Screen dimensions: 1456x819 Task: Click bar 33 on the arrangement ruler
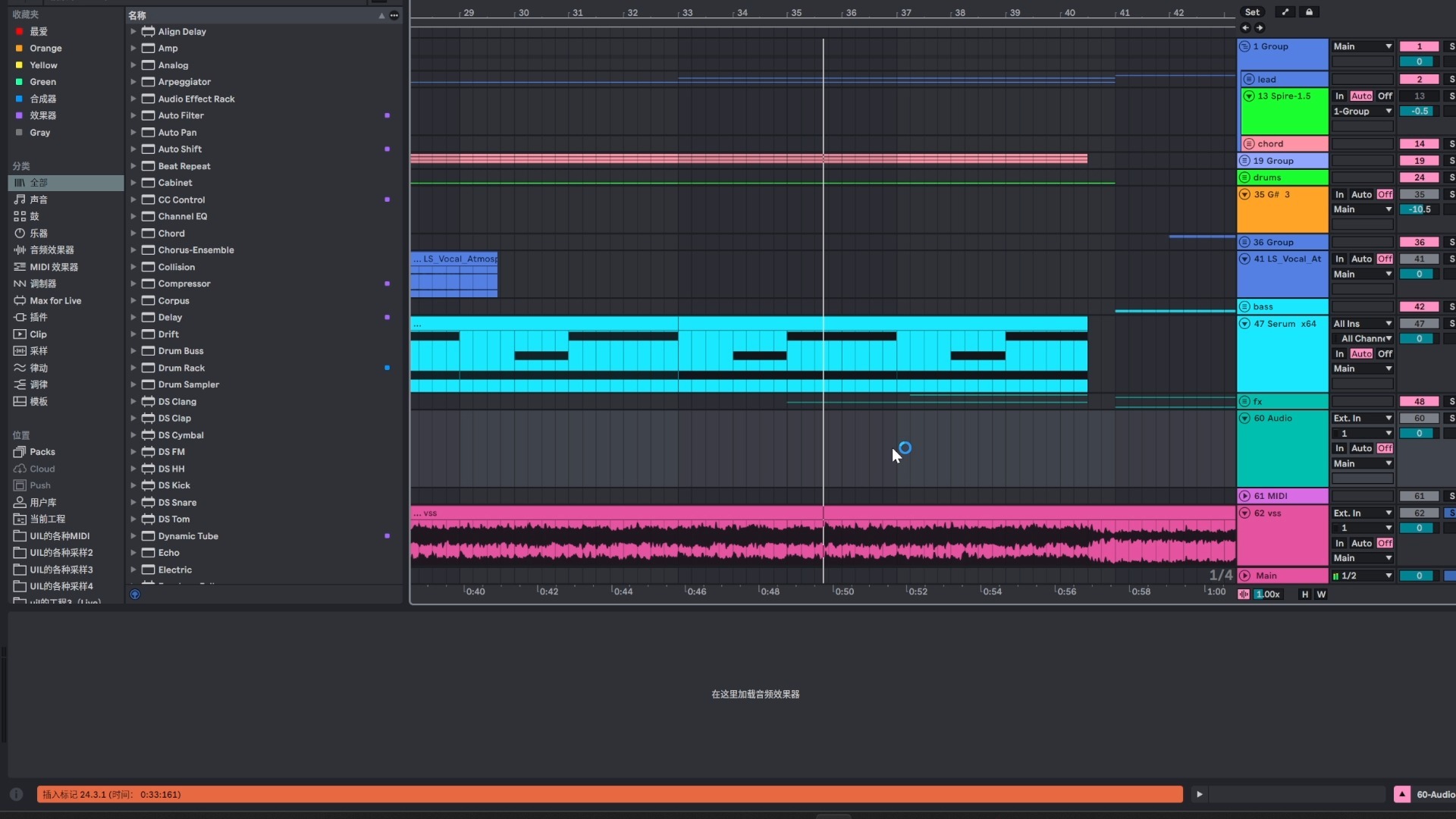tap(687, 13)
